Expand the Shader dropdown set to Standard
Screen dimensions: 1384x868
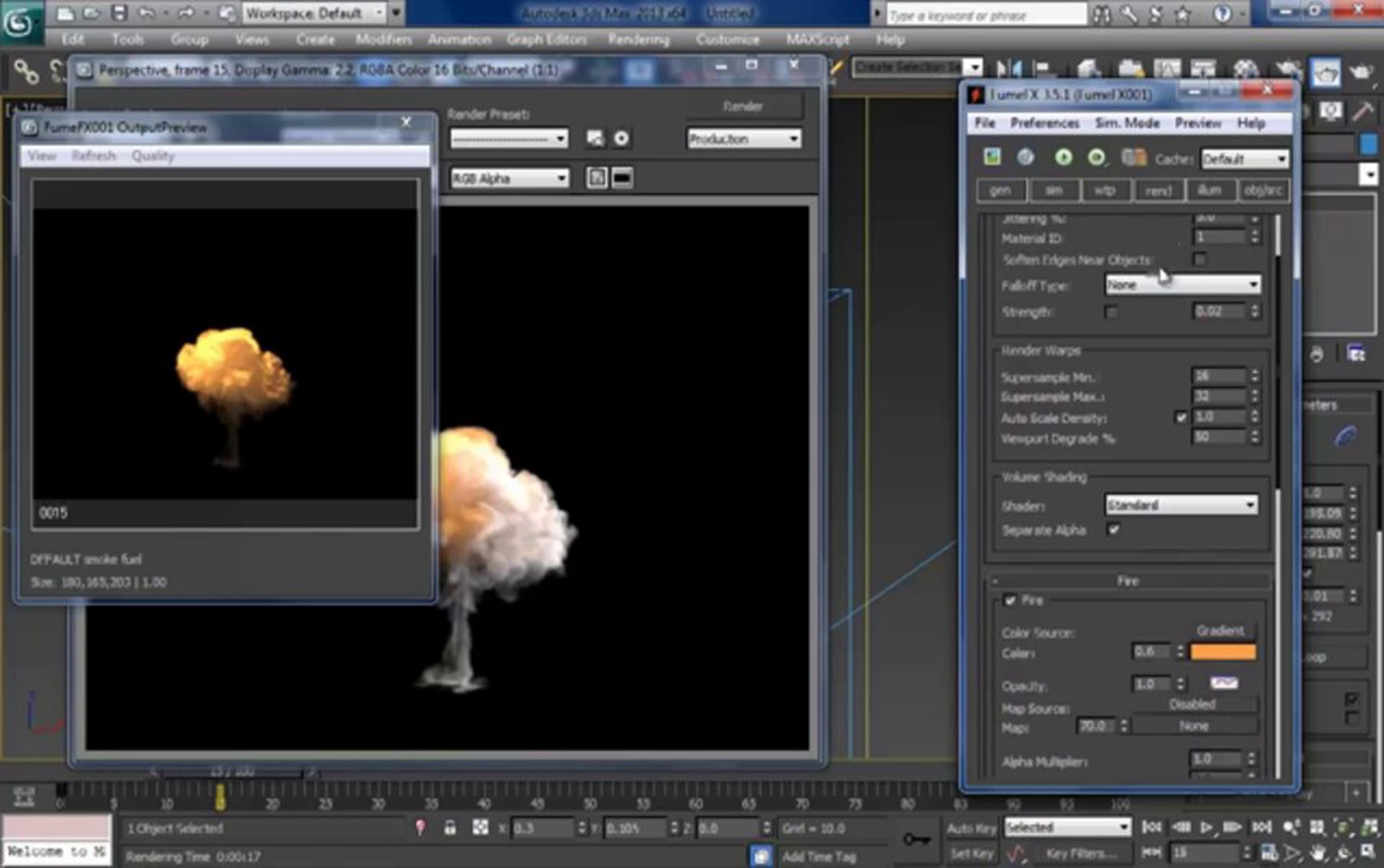click(x=1181, y=505)
